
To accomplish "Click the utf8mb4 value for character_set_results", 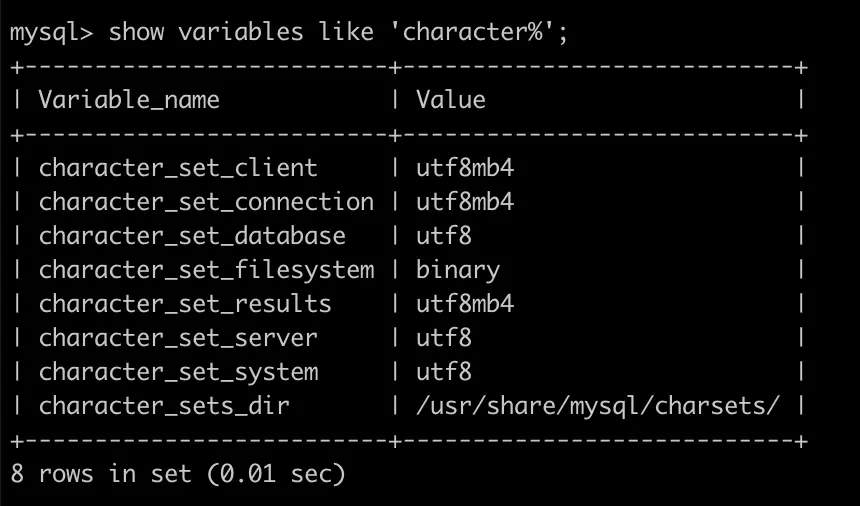I will [x=465, y=304].
